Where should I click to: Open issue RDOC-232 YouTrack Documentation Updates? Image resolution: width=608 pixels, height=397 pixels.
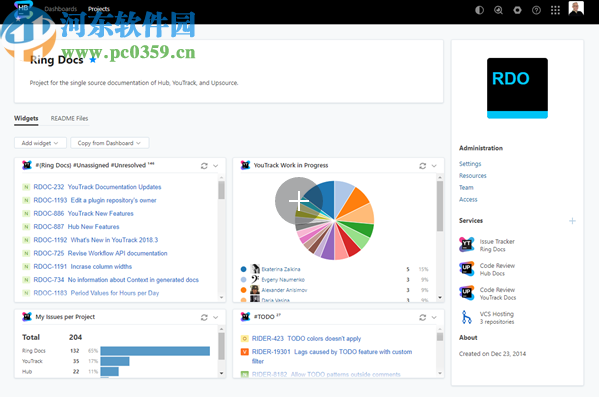tap(97, 187)
